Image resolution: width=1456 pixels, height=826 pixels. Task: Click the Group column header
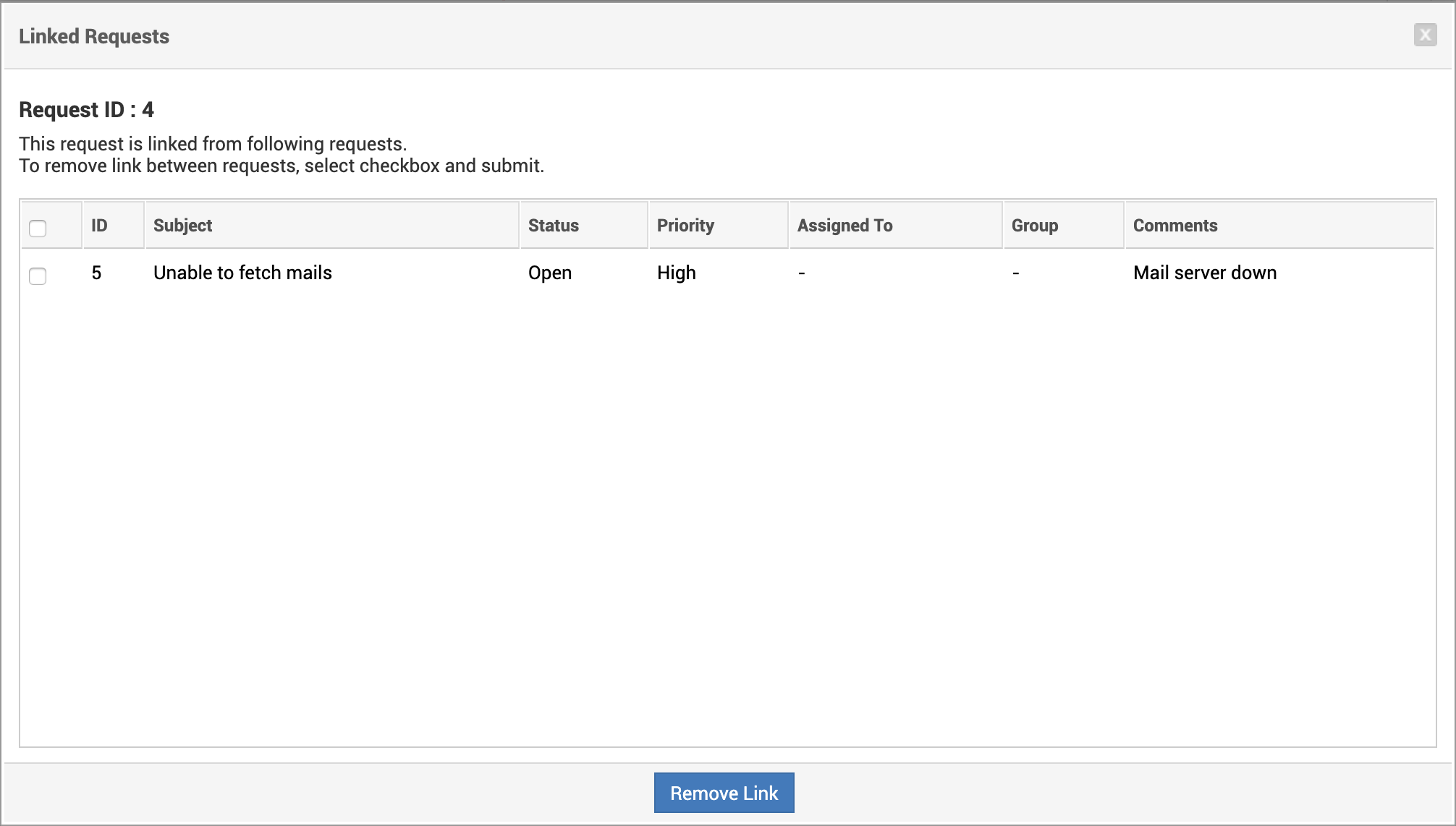point(1035,226)
